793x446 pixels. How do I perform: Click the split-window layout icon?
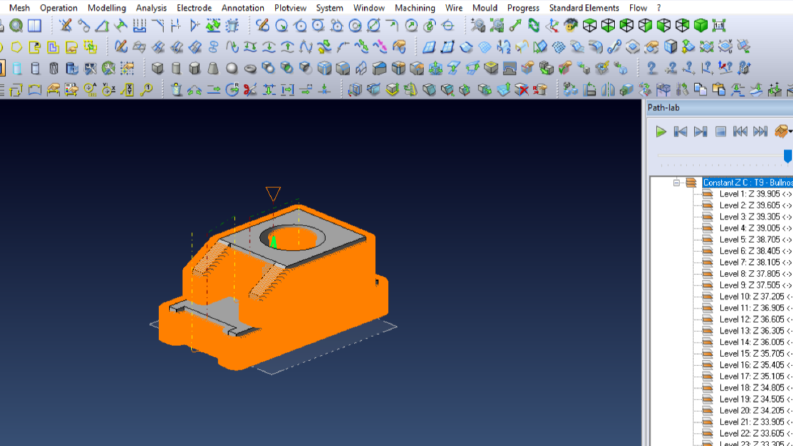(x=35, y=25)
